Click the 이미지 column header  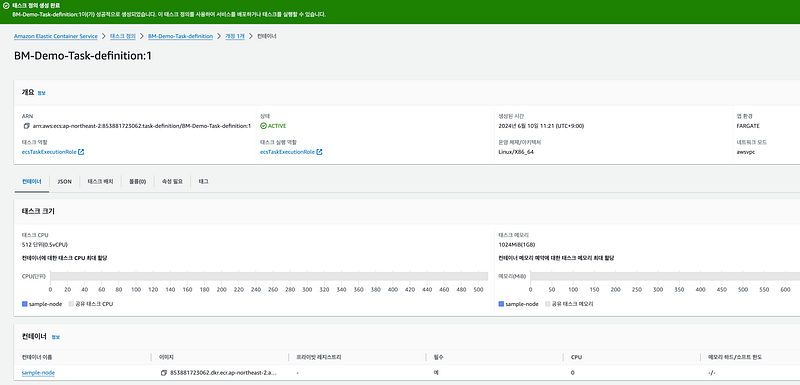165,357
